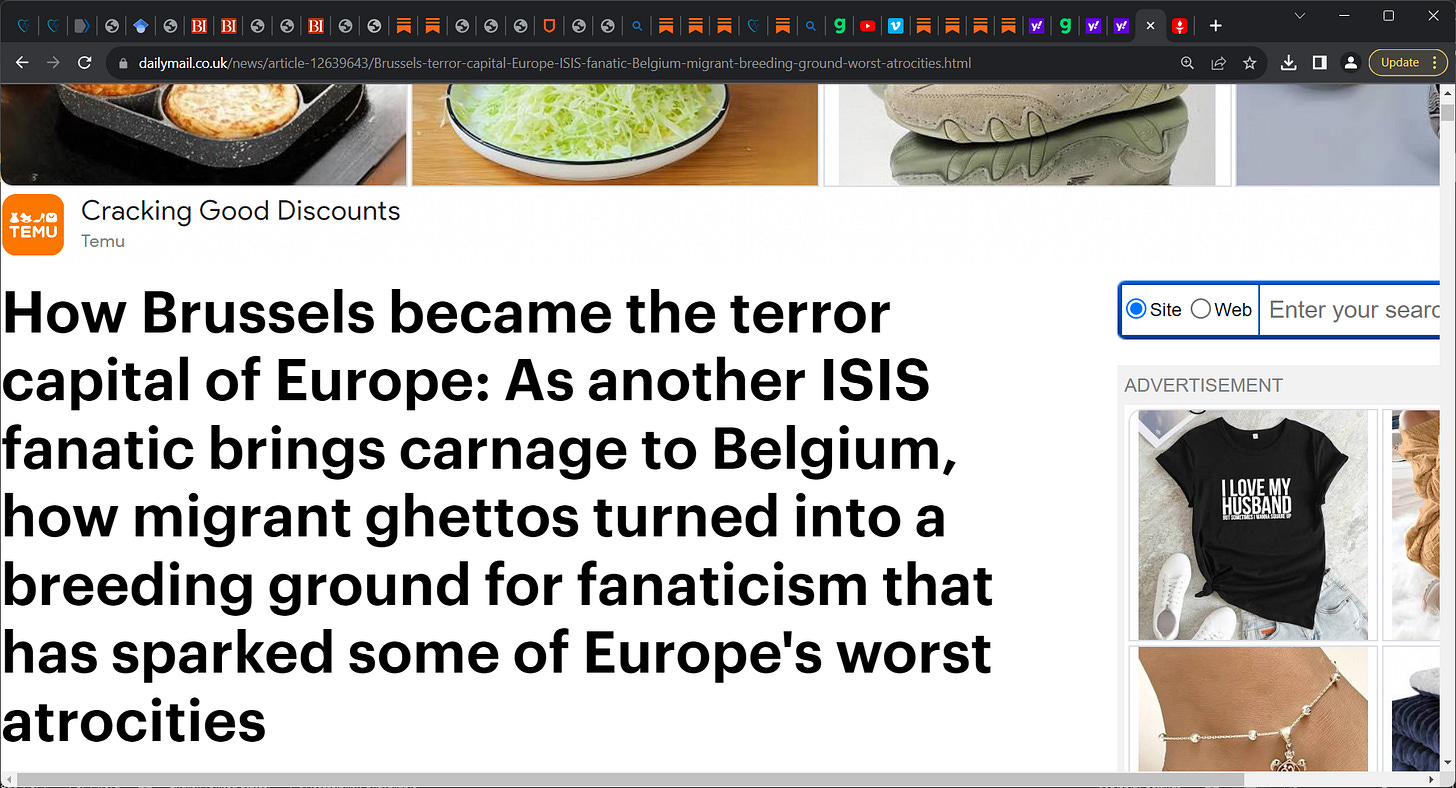
Task: Close the current active tab
Action: 1150,26
